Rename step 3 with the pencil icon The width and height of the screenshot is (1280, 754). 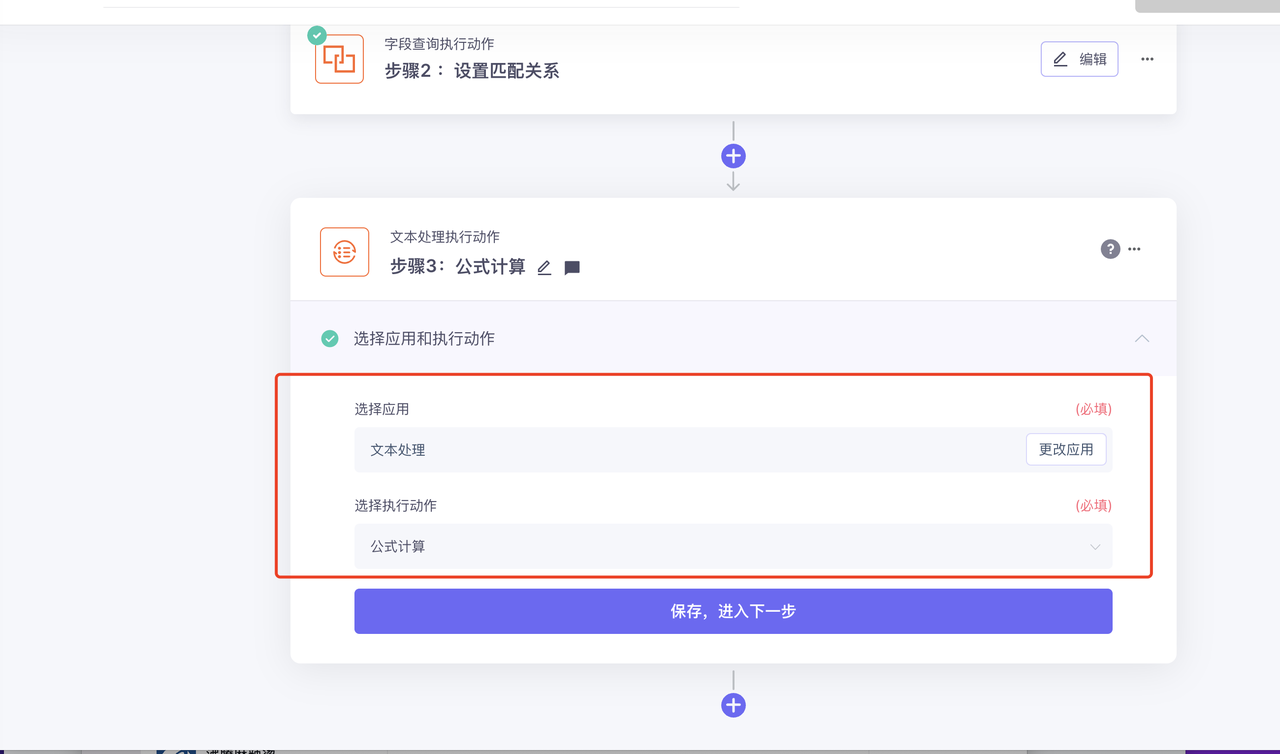[544, 268]
